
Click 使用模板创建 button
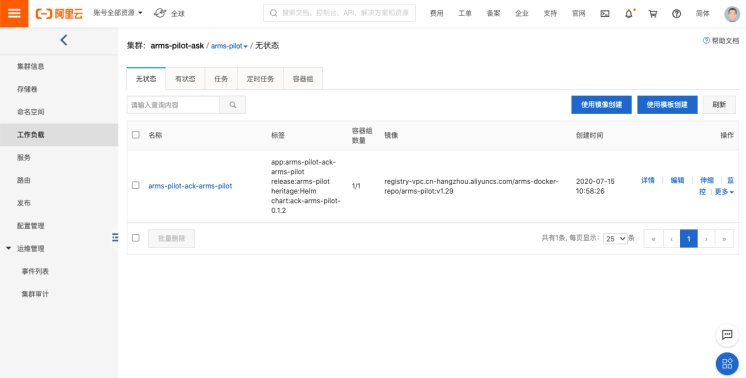tap(667, 105)
